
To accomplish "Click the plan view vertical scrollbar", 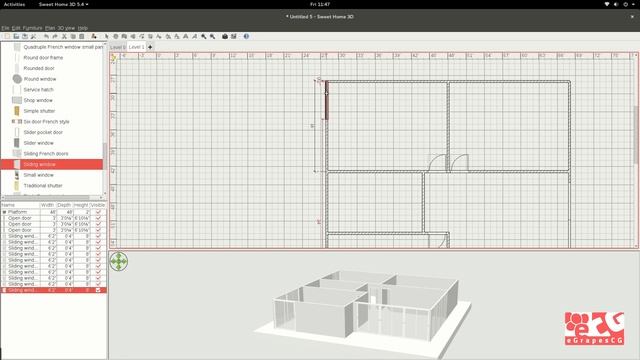I will click(636, 135).
